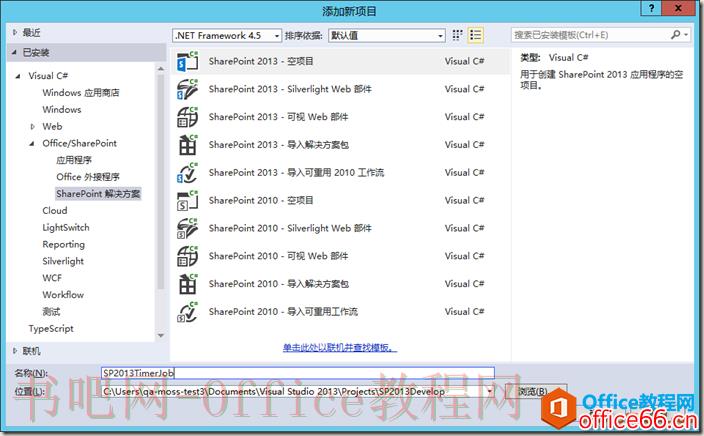
Task: Click SharePoint 2010 导入可重用工作流 icon
Action: pyautogui.click(x=188, y=312)
